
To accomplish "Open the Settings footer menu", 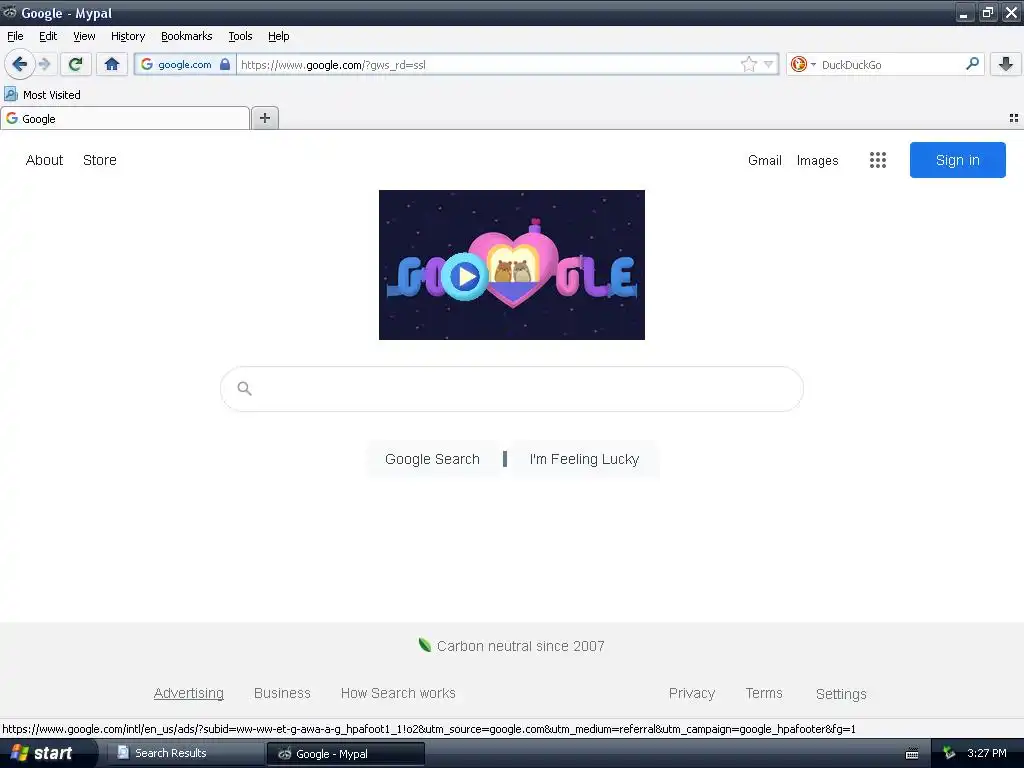I will pyautogui.click(x=841, y=694).
